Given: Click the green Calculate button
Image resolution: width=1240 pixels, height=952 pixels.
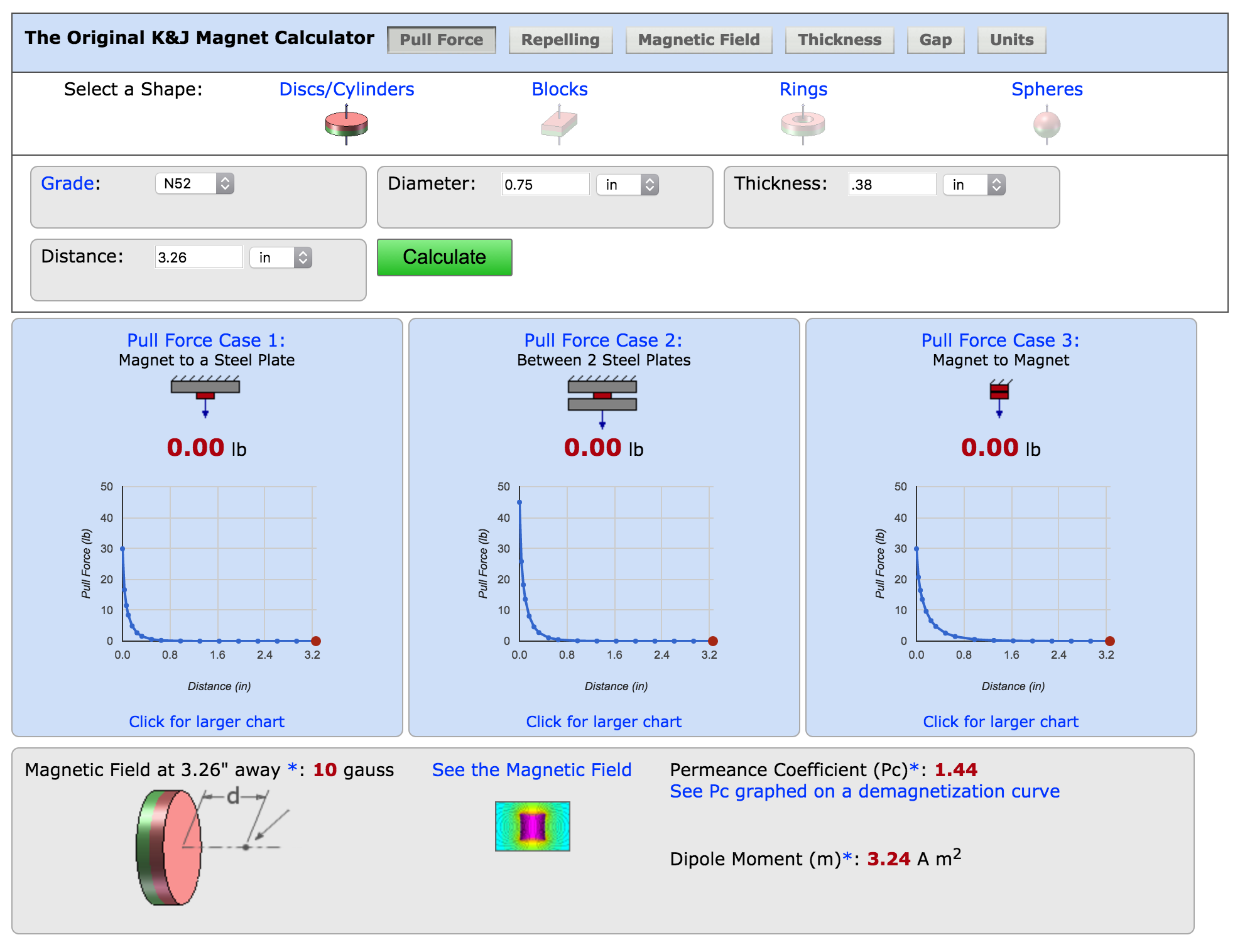Looking at the screenshot, I should tap(444, 257).
